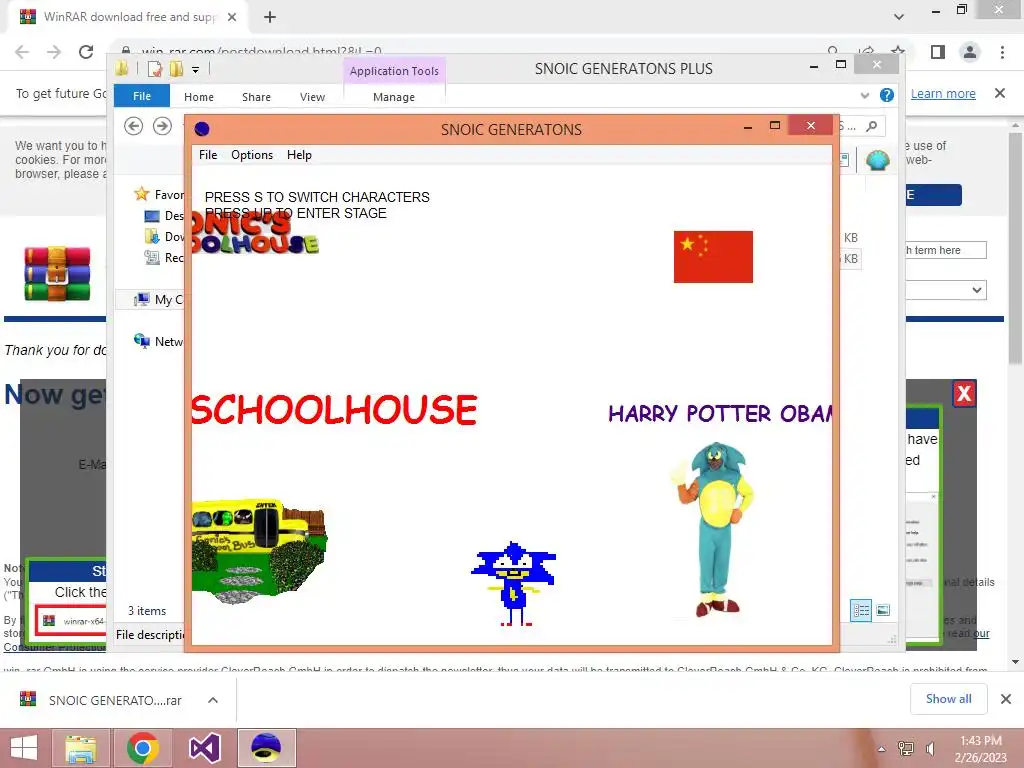
Task: Click the Properties quick access icon
Action: click(154, 68)
